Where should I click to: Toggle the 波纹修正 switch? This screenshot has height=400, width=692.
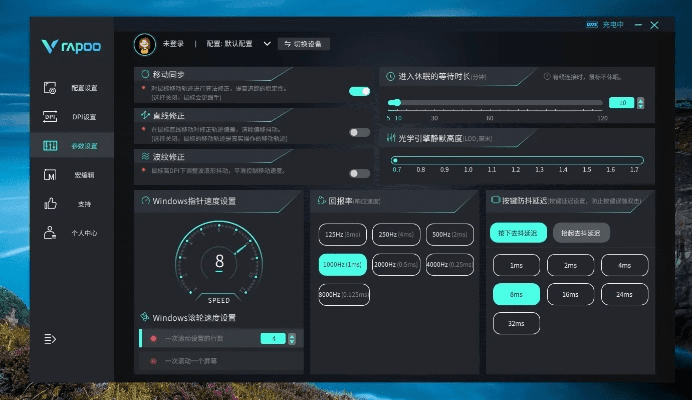point(359,174)
